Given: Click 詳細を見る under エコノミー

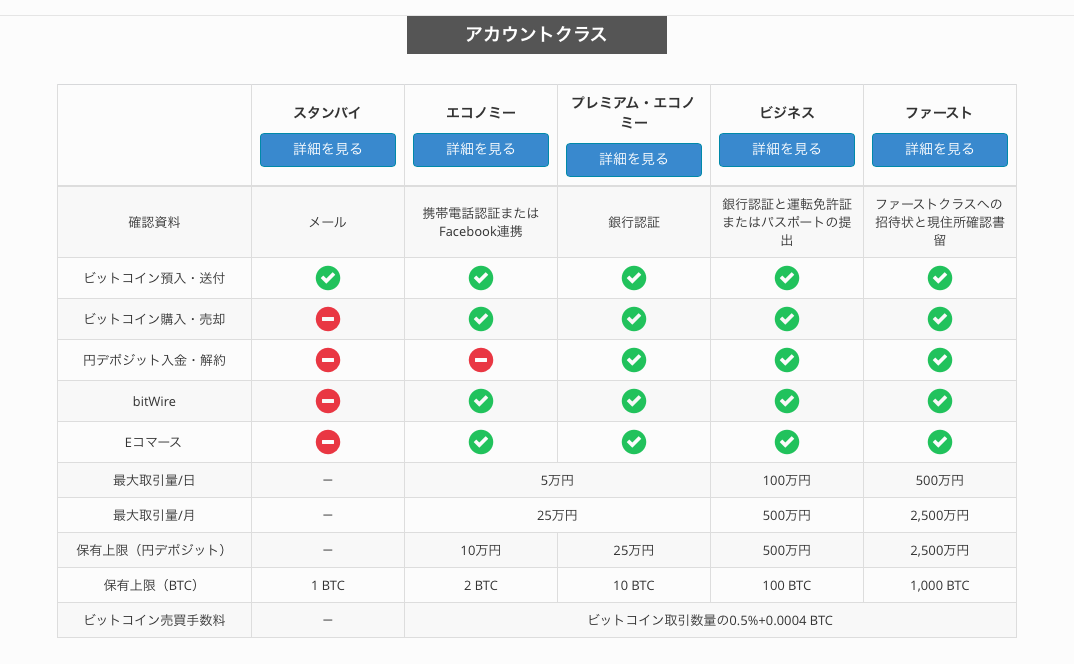Looking at the screenshot, I should tap(481, 149).
